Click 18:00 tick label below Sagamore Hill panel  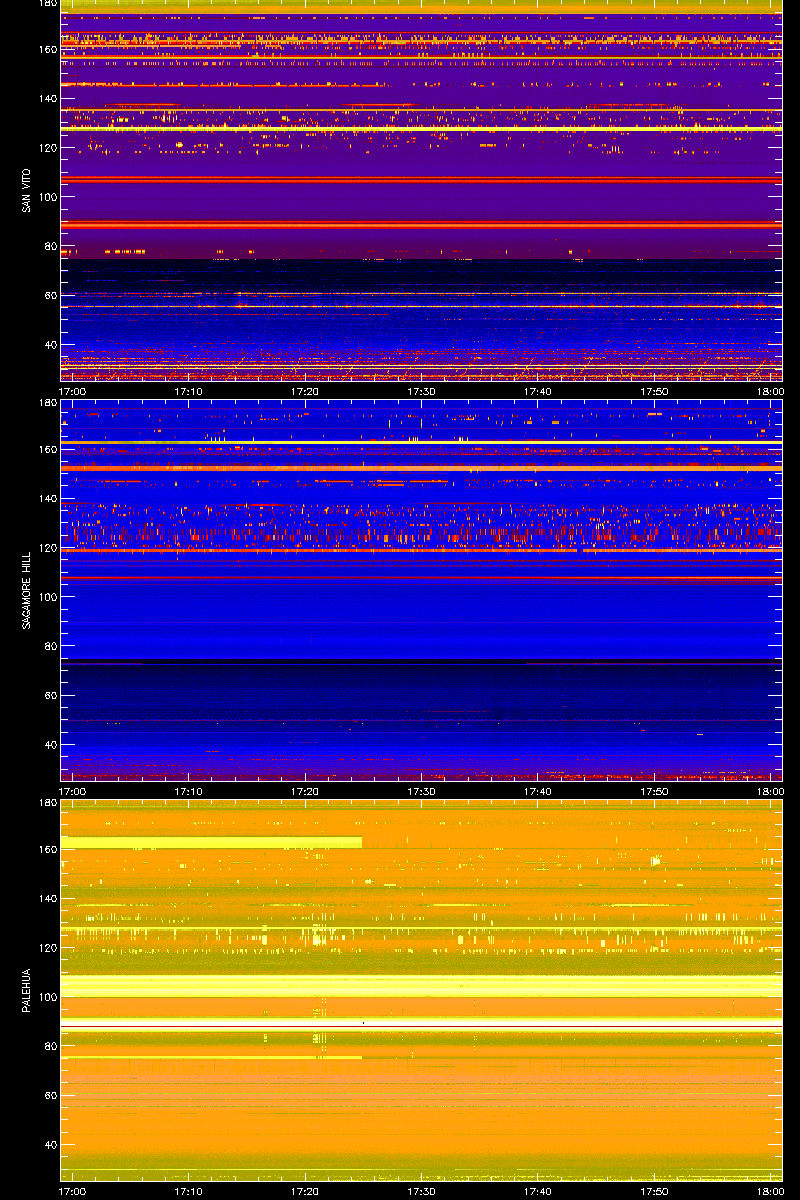(769, 792)
